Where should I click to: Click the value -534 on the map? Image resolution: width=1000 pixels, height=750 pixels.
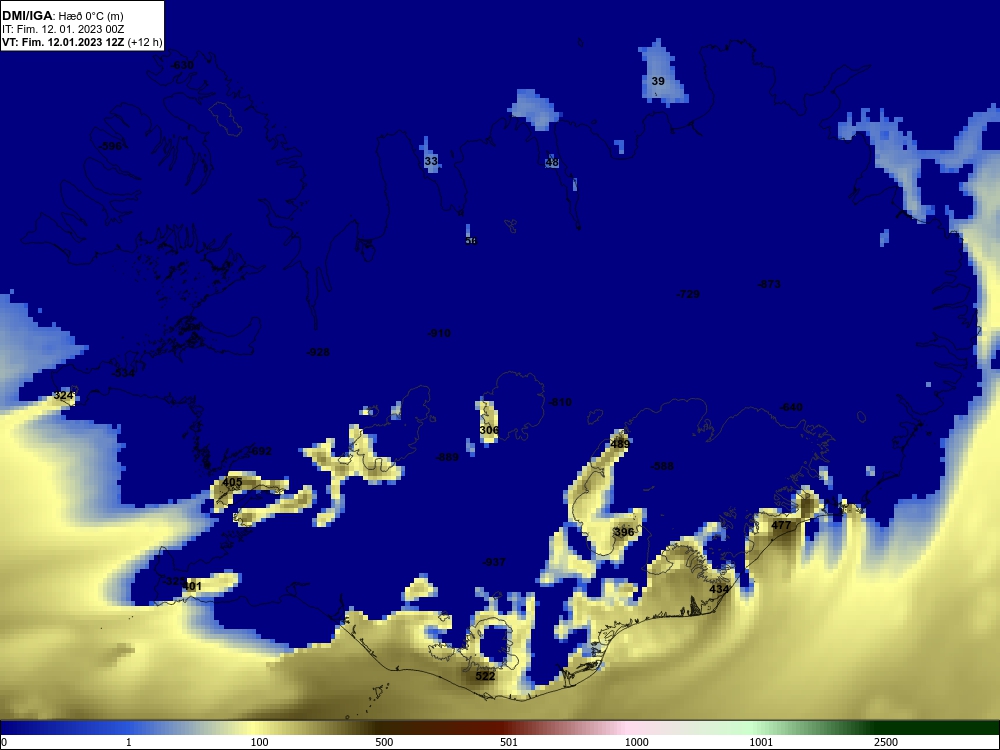point(123,372)
